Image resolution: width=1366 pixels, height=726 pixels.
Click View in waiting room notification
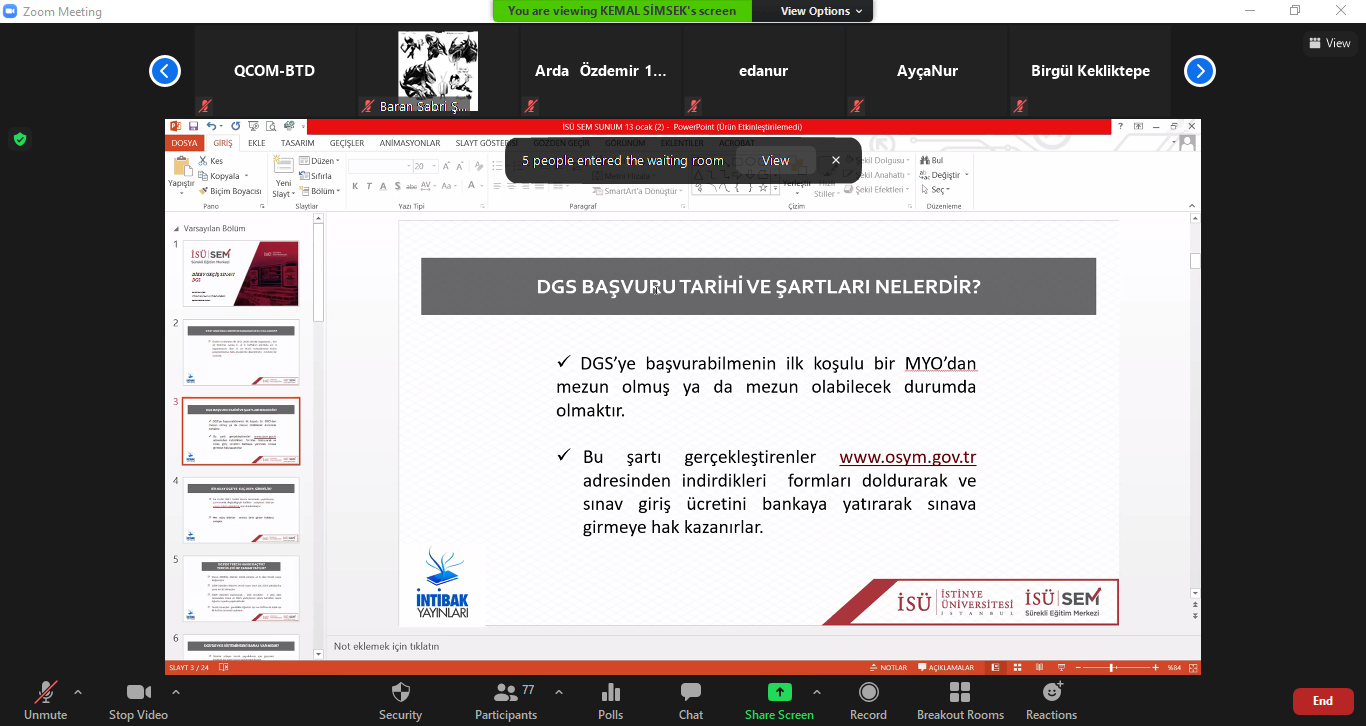(775, 160)
